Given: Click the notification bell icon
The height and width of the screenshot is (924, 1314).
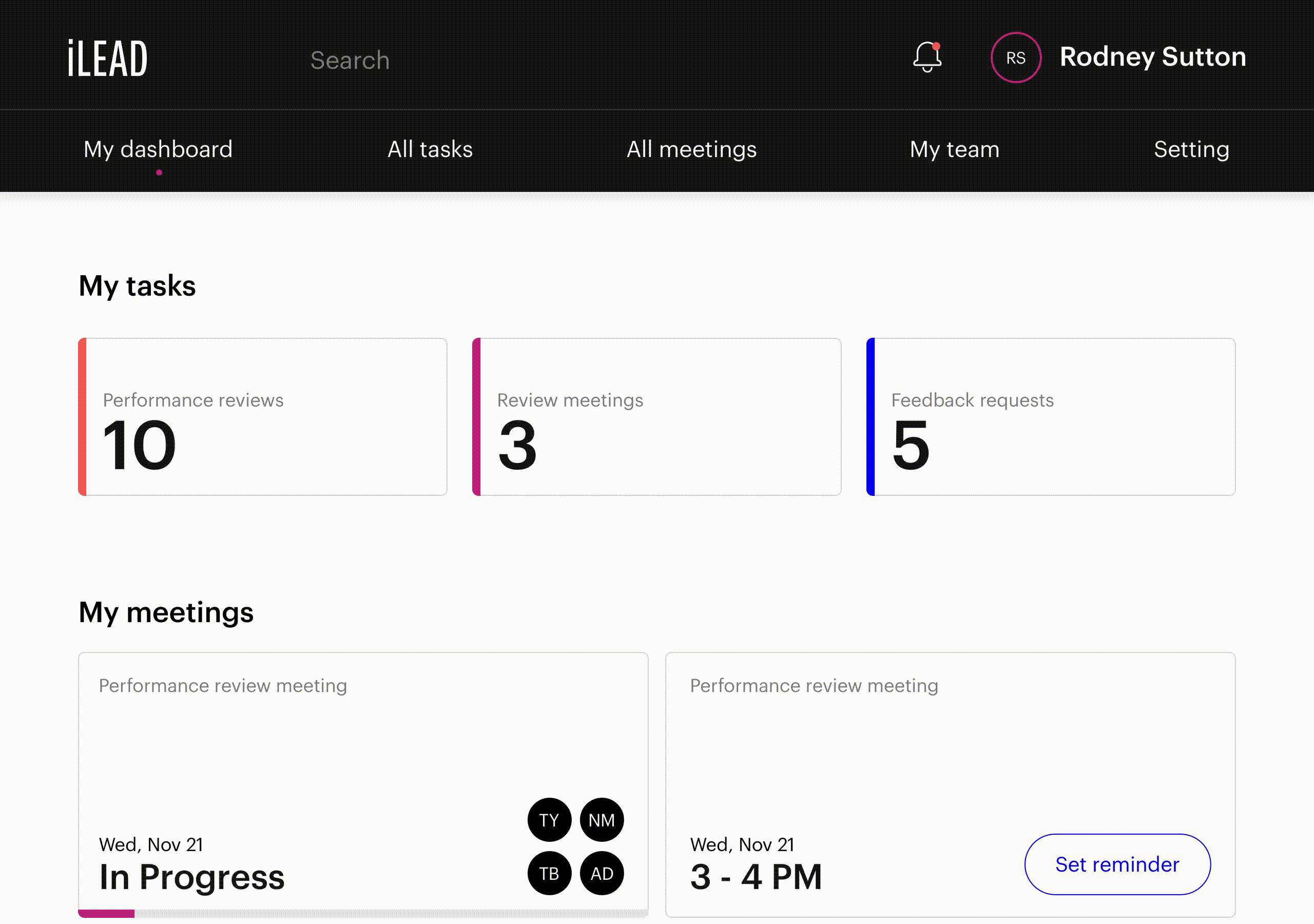Looking at the screenshot, I should (x=926, y=57).
